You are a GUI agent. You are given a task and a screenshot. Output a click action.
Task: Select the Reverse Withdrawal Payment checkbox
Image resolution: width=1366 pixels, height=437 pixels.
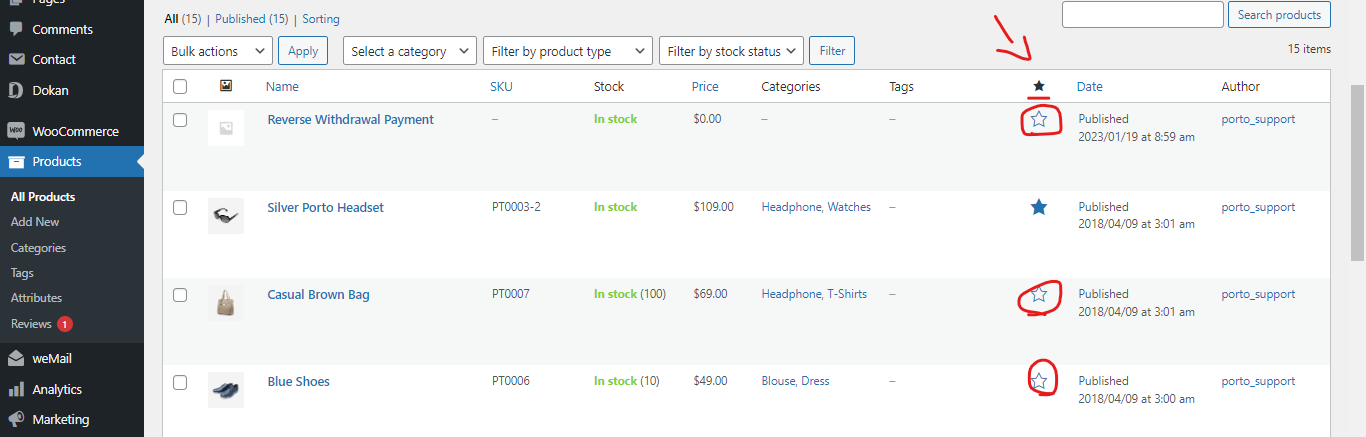[x=180, y=120]
